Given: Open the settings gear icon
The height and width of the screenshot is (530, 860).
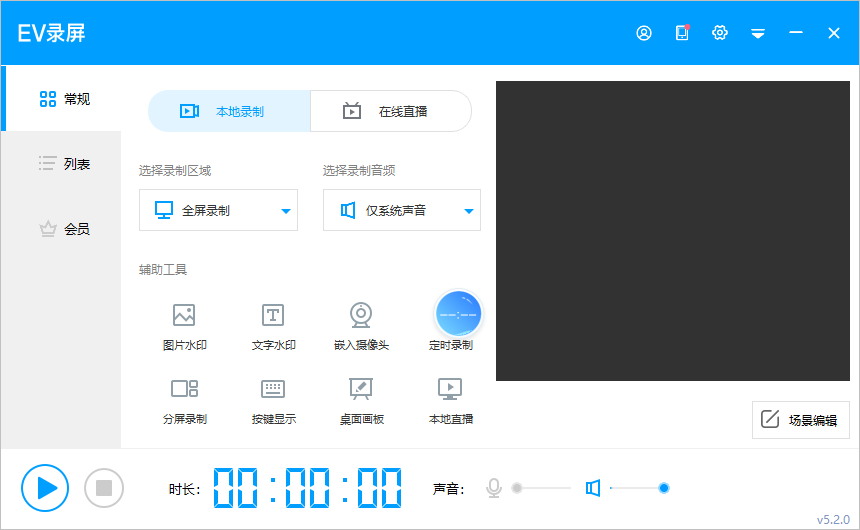Looking at the screenshot, I should click(x=720, y=33).
